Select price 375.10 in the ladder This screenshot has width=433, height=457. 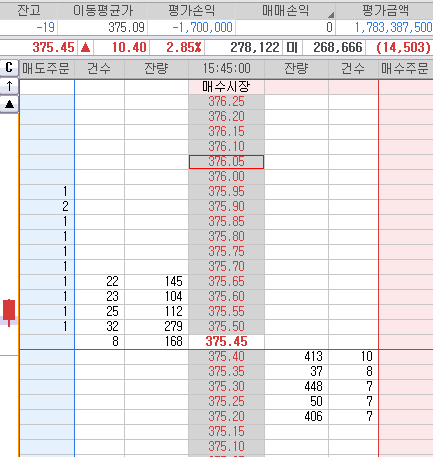tap(227, 447)
